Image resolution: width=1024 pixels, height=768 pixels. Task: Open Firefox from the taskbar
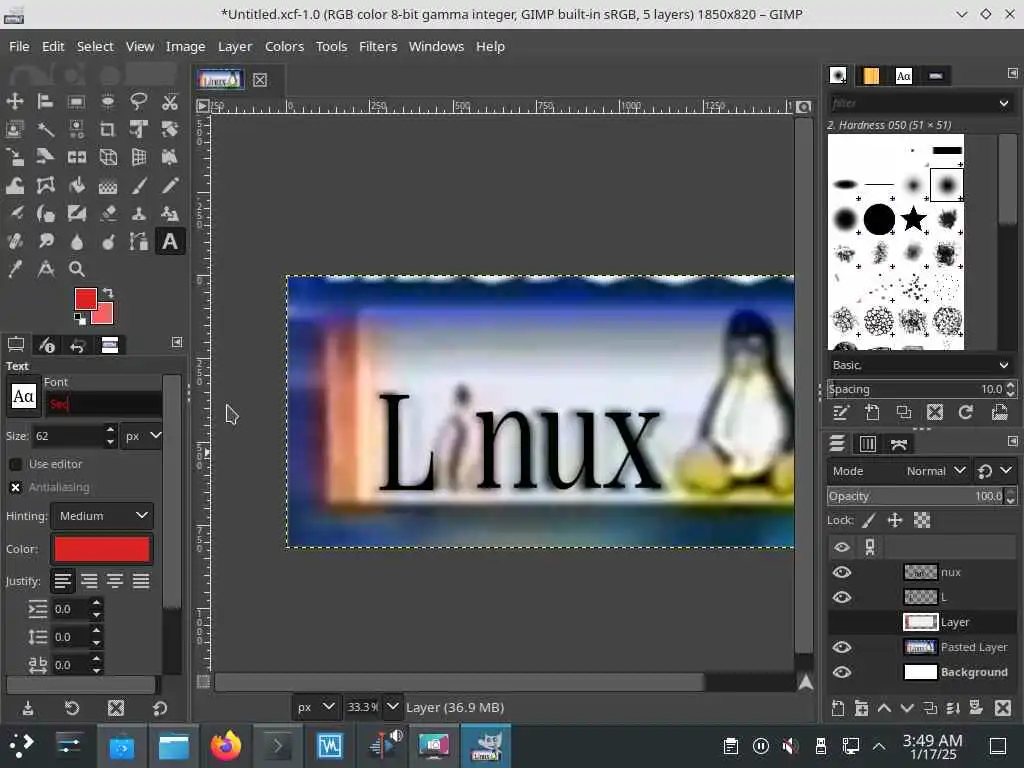[x=225, y=746]
